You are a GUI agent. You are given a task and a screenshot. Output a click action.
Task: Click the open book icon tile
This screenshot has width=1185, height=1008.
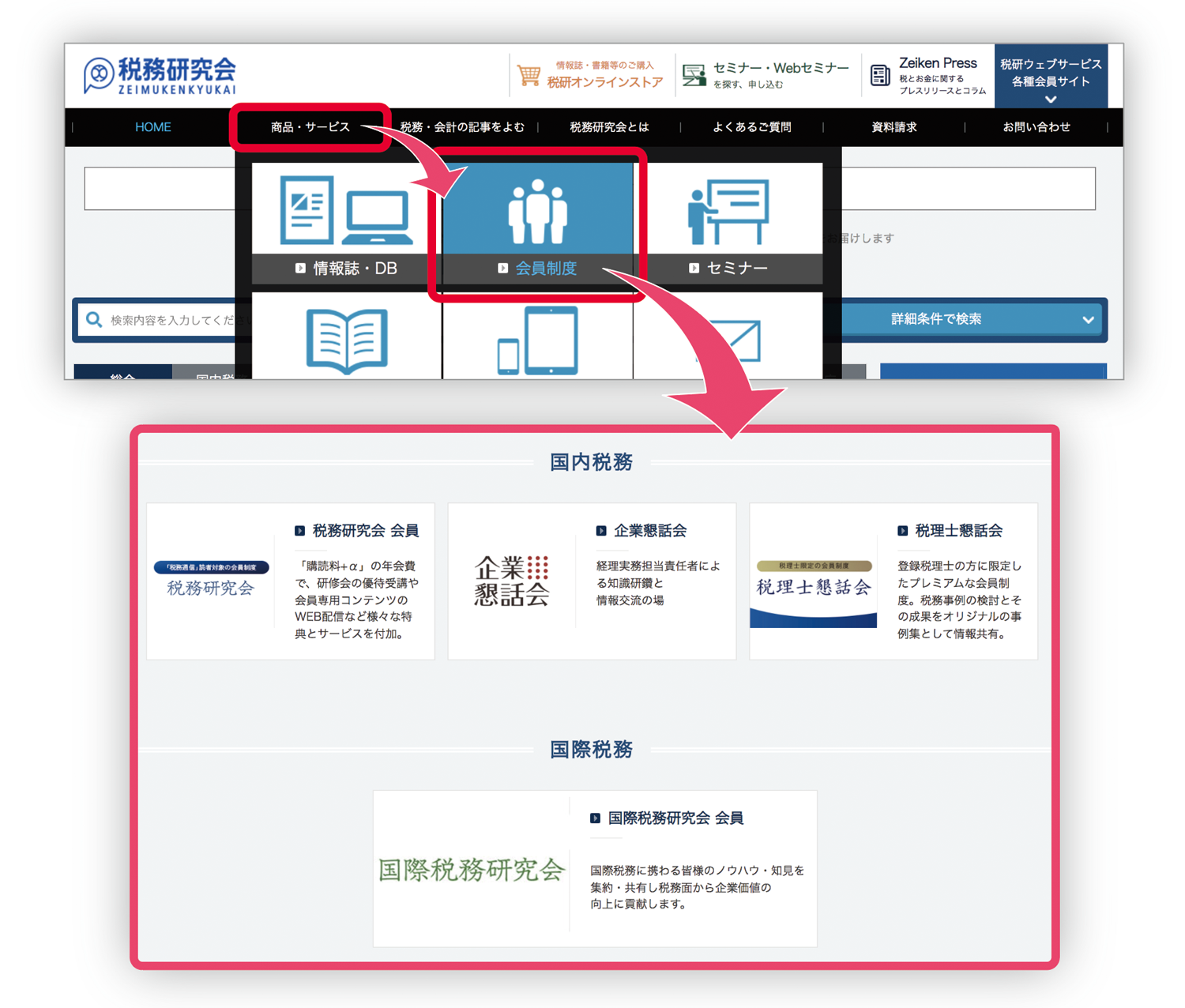347,340
